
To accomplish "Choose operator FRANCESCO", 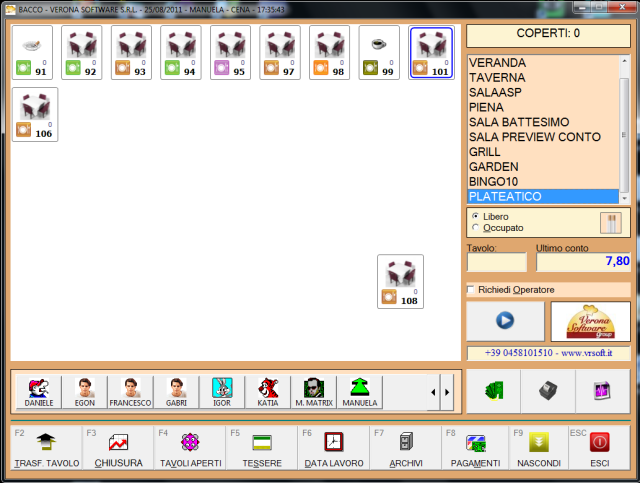I will coord(130,392).
